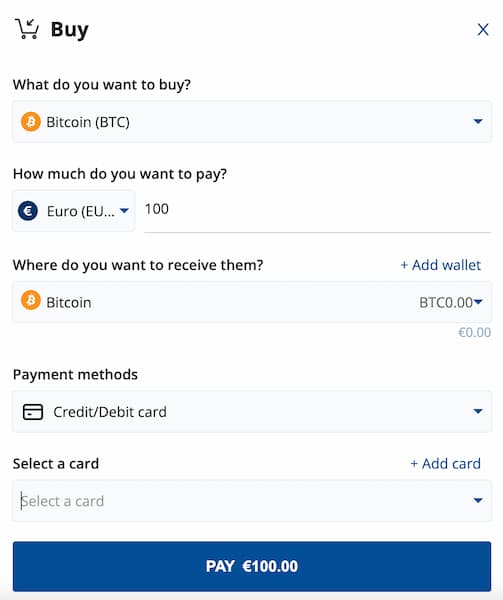Viewport: 503px width, 600px height.
Task: Open the Euro currency dropdown arrow
Action: [x=124, y=210]
